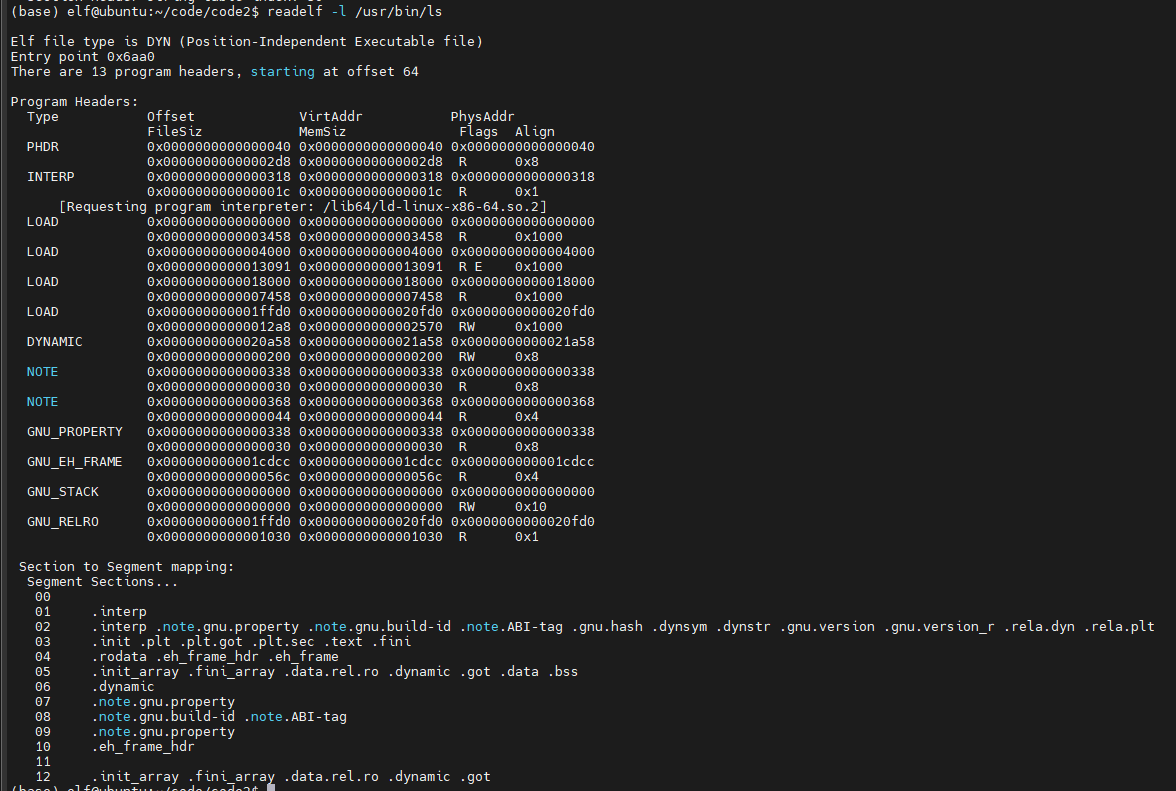1176x791 pixels.
Task: Click the 'Align' column header
Action: click(535, 132)
